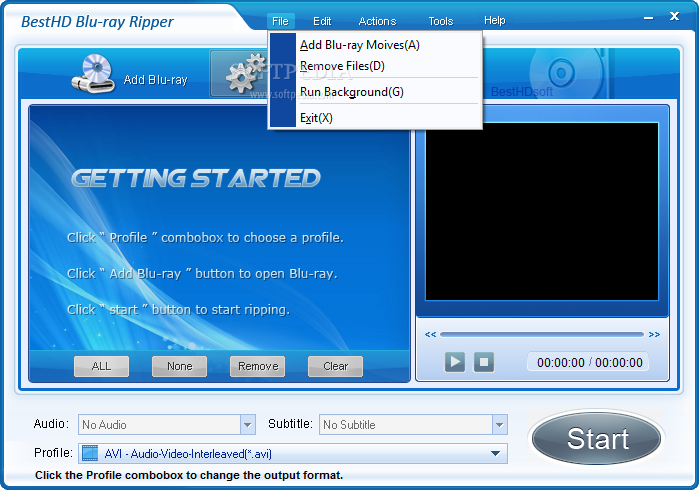
Task: Click the gears settings icon in the toolbar
Action: coord(244,74)
